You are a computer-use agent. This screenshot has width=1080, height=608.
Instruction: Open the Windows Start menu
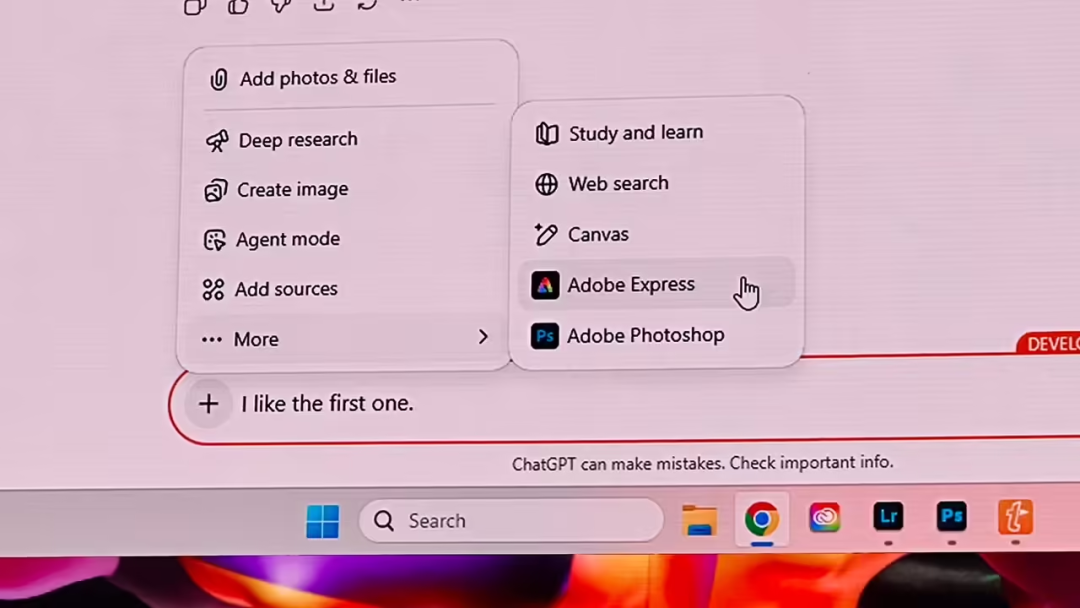(x=322, y=521)
